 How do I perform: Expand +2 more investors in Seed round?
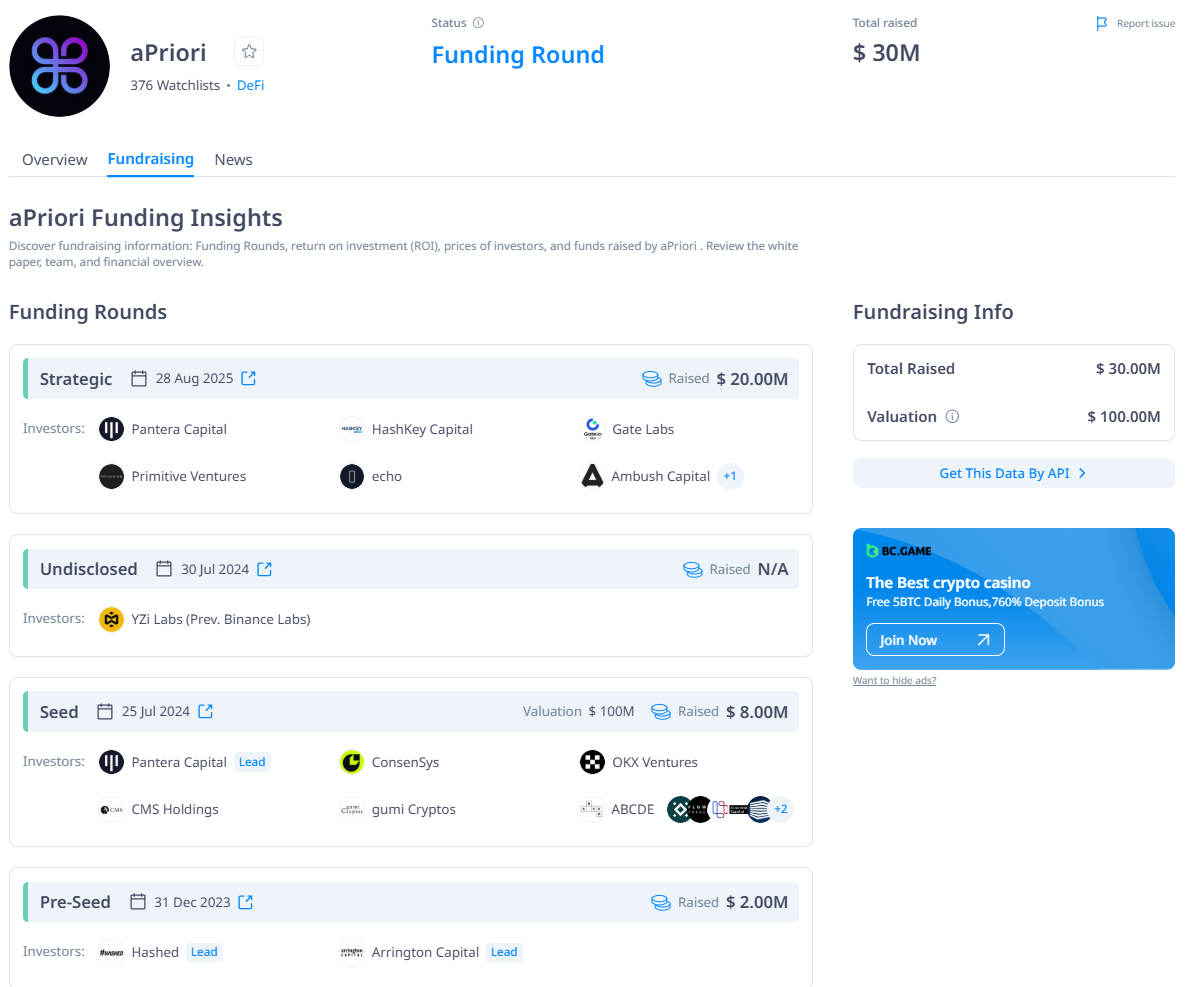pyautogui.click(x=781, y=809)
